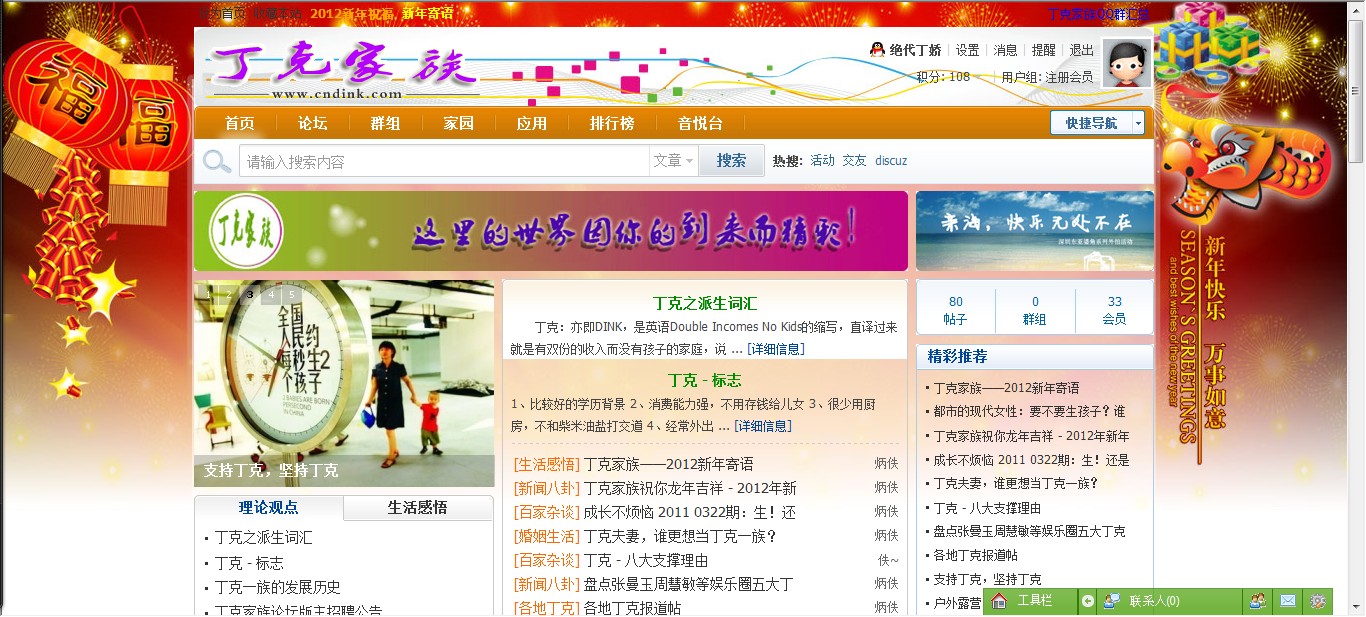The width and height of the screenshot is (1366, 617).
Task: Show slide 4 of the image slideshow
Action: [x=271, y=294]
